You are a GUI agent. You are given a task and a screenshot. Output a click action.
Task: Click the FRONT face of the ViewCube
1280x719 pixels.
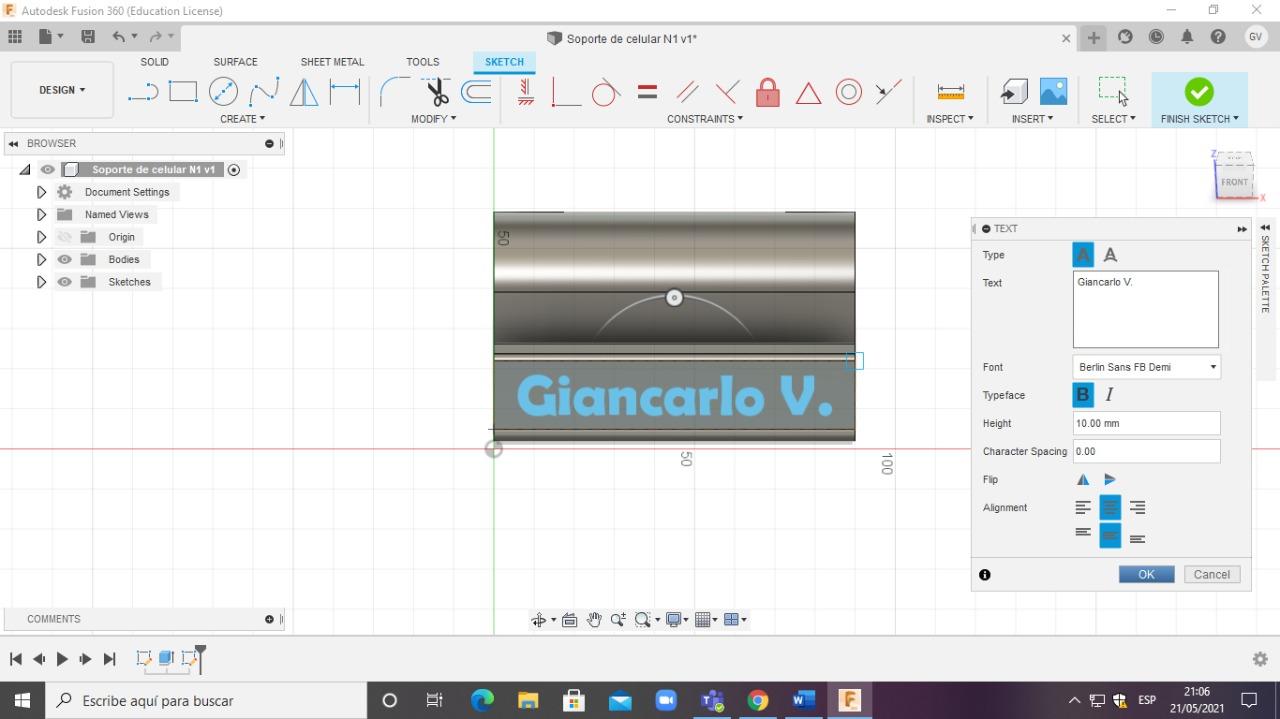(x=1234, y=182)
